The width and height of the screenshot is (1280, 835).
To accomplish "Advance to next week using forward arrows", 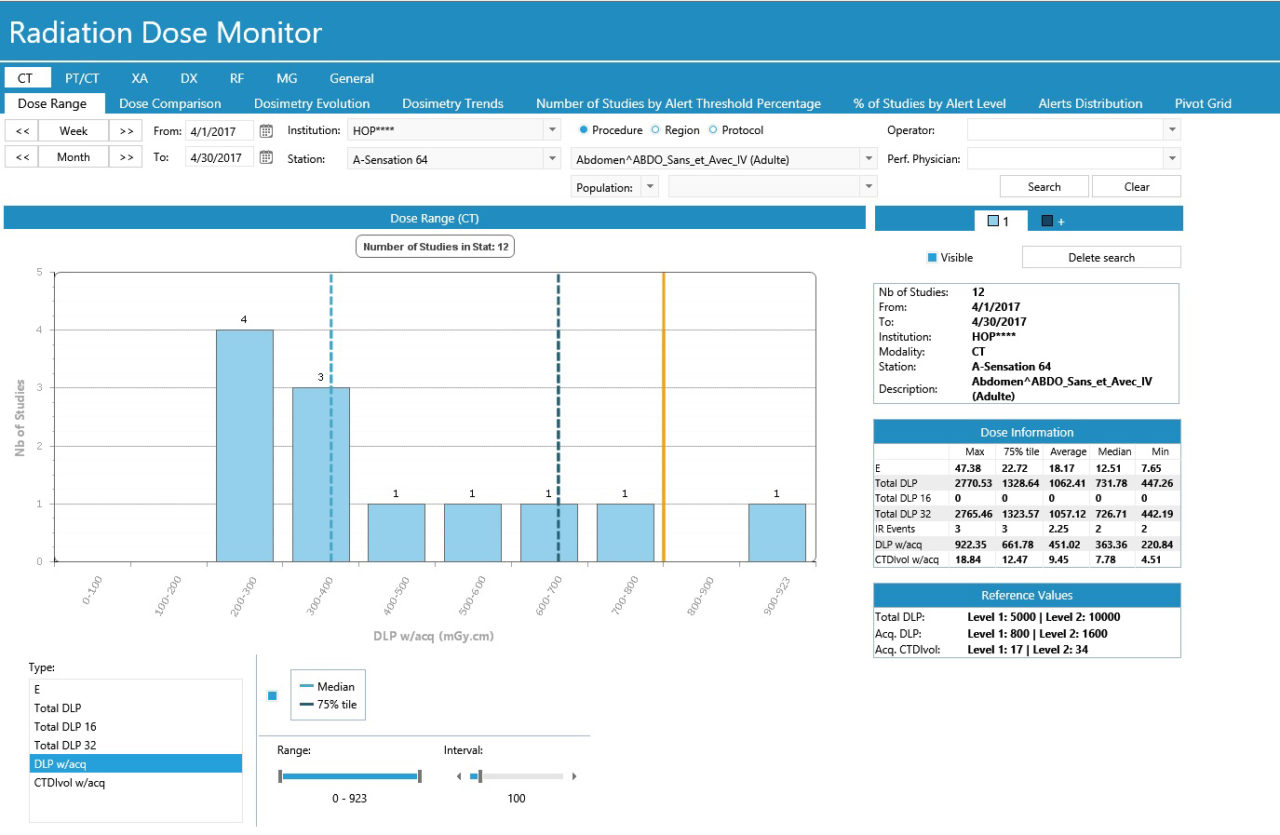I will tap(125, 131).
